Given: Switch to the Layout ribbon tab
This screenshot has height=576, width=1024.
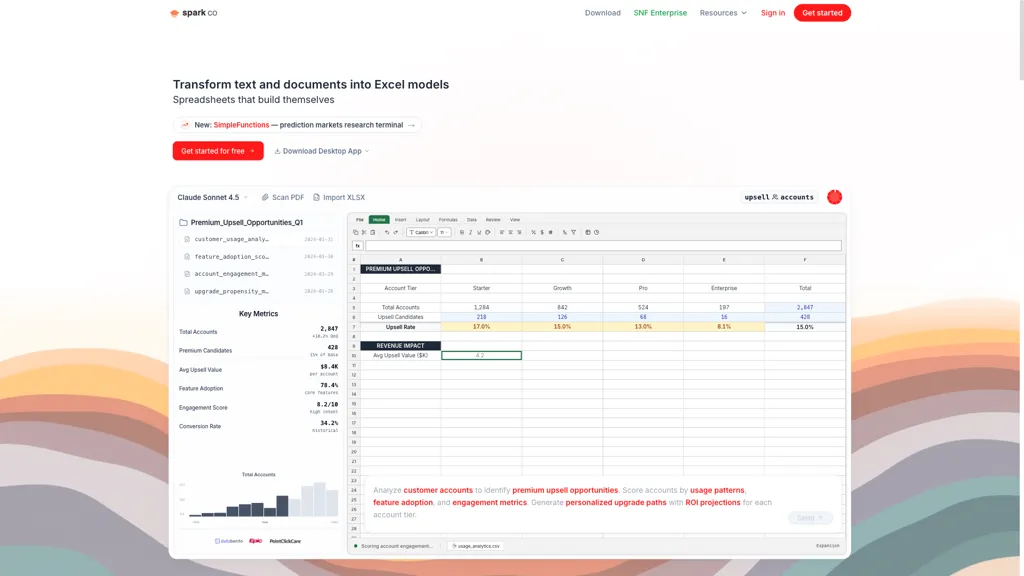Looking at the screenshot, I should [423, 220].
